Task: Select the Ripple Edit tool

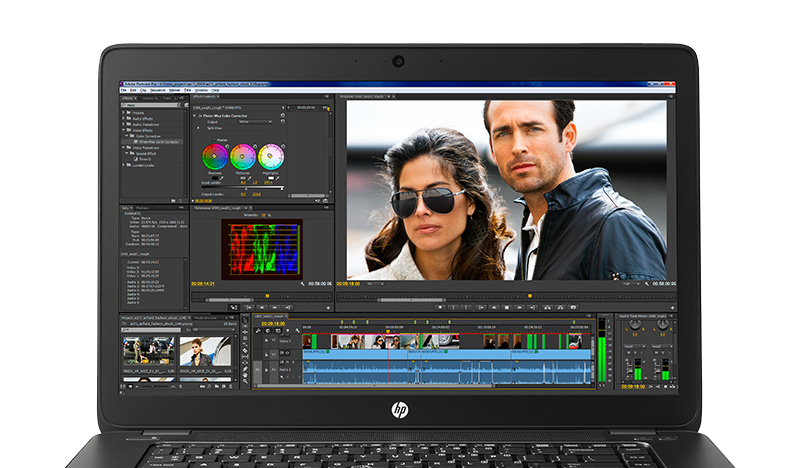Action: (245, 332)
